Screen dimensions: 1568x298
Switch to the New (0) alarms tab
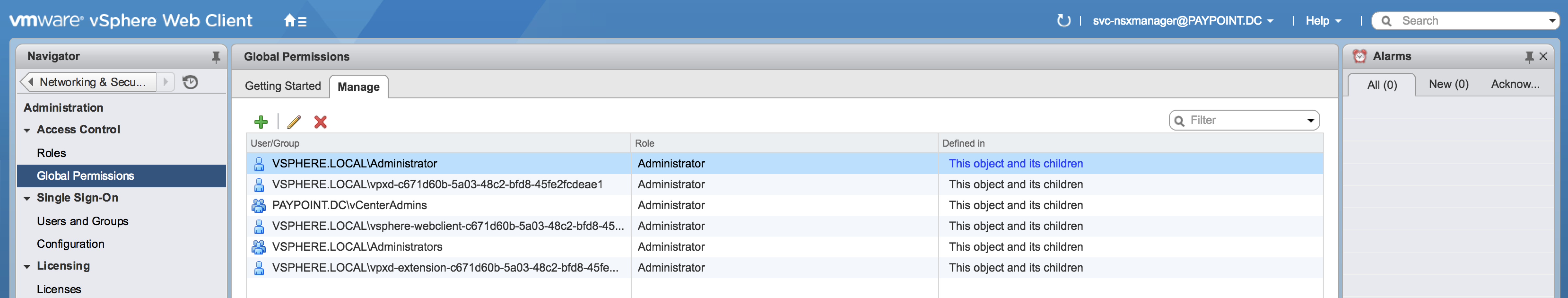click(1448, 84)
